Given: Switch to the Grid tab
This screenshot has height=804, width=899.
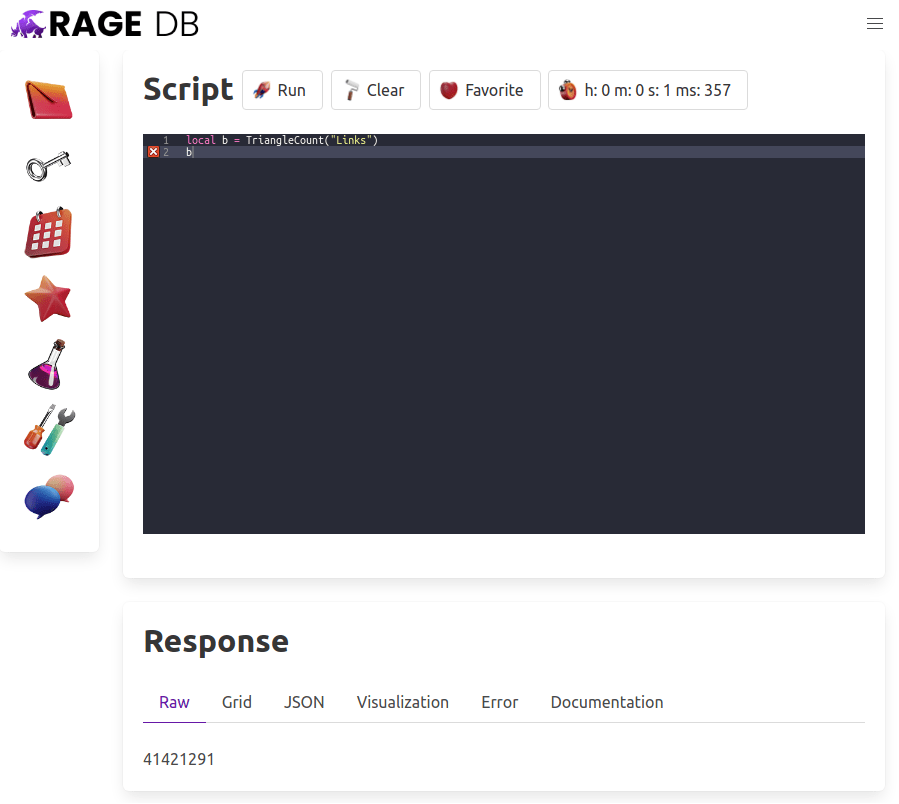Looking at the screenshot, I should (x=237, y=702).
